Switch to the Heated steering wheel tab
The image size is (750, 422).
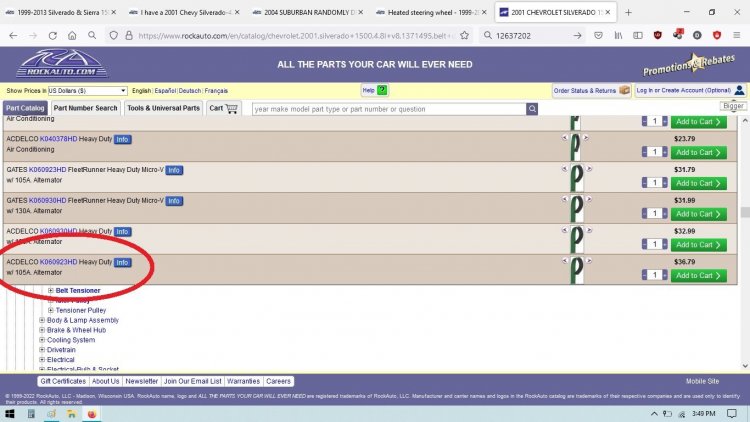pyautogui.click(x=431, y=12)
